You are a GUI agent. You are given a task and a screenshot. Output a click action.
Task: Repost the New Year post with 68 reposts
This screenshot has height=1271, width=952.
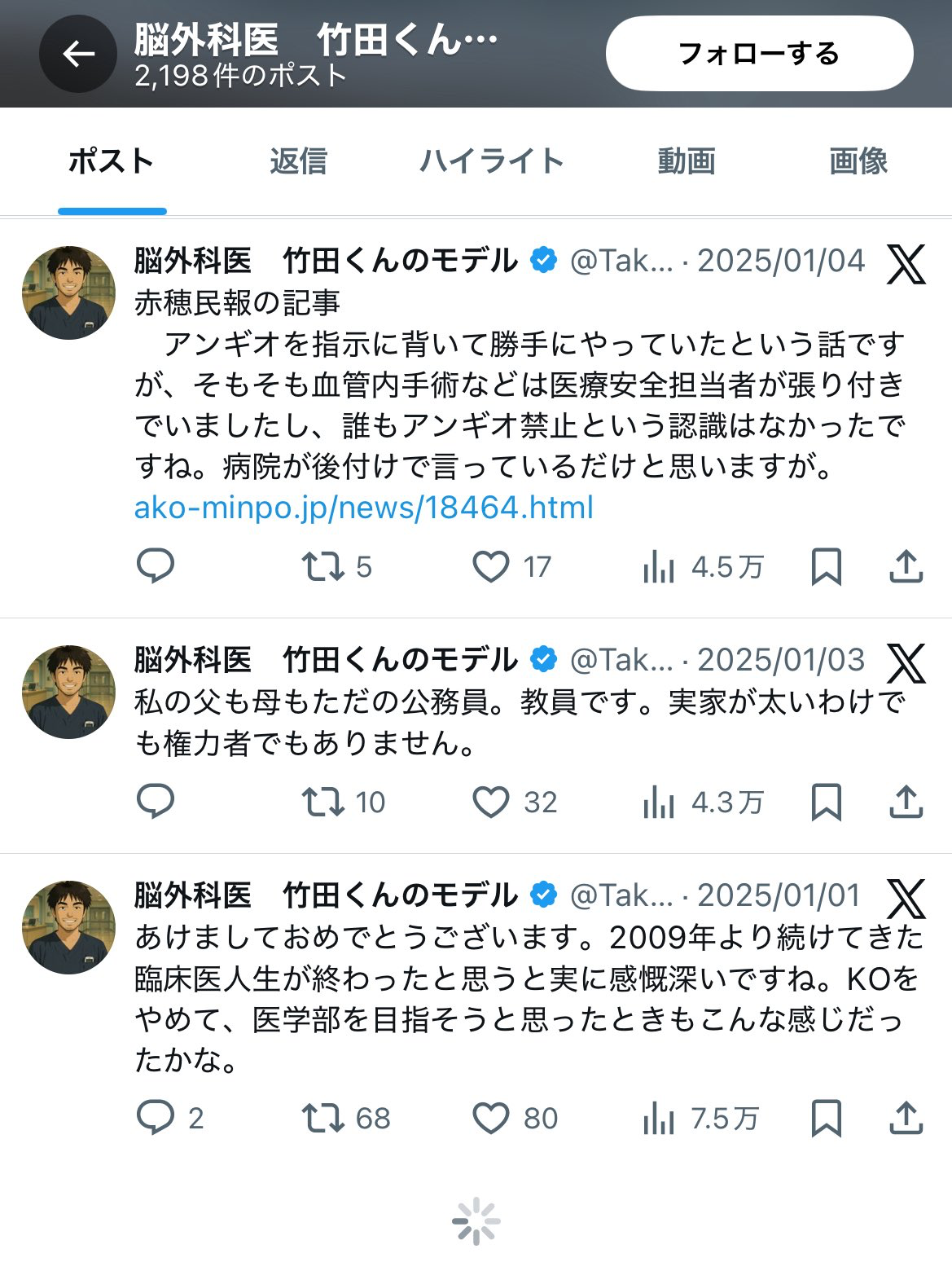click(x=323, y=1118)
